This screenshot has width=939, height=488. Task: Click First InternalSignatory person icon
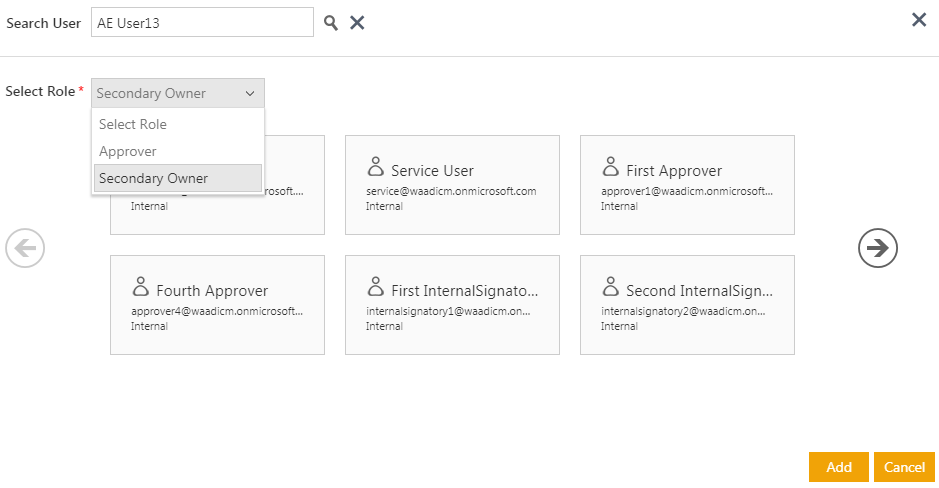click(x=376, y=287)
